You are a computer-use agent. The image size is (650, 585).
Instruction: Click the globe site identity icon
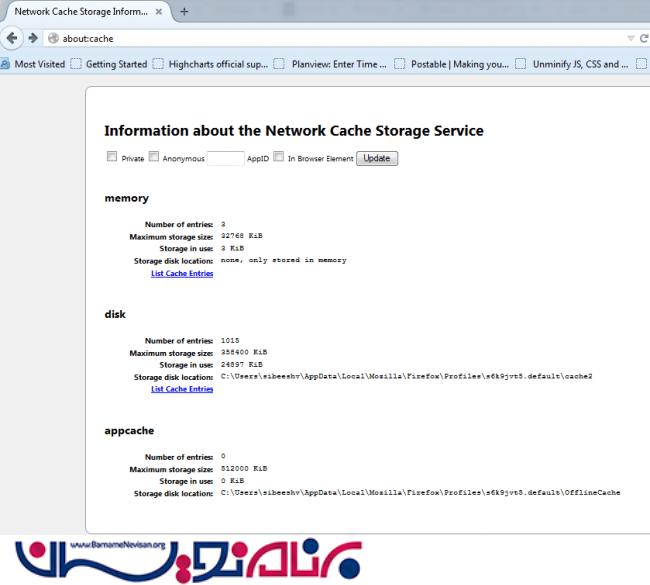[53, 39]
